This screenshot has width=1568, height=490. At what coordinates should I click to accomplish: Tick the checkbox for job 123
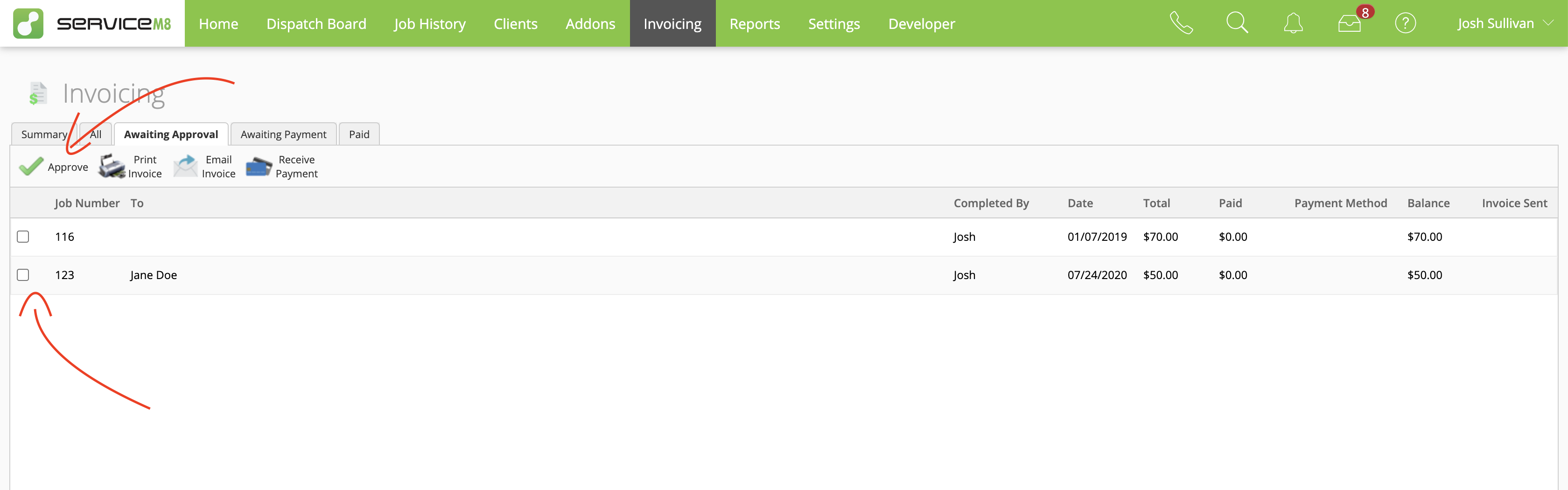tap(23, 274)
